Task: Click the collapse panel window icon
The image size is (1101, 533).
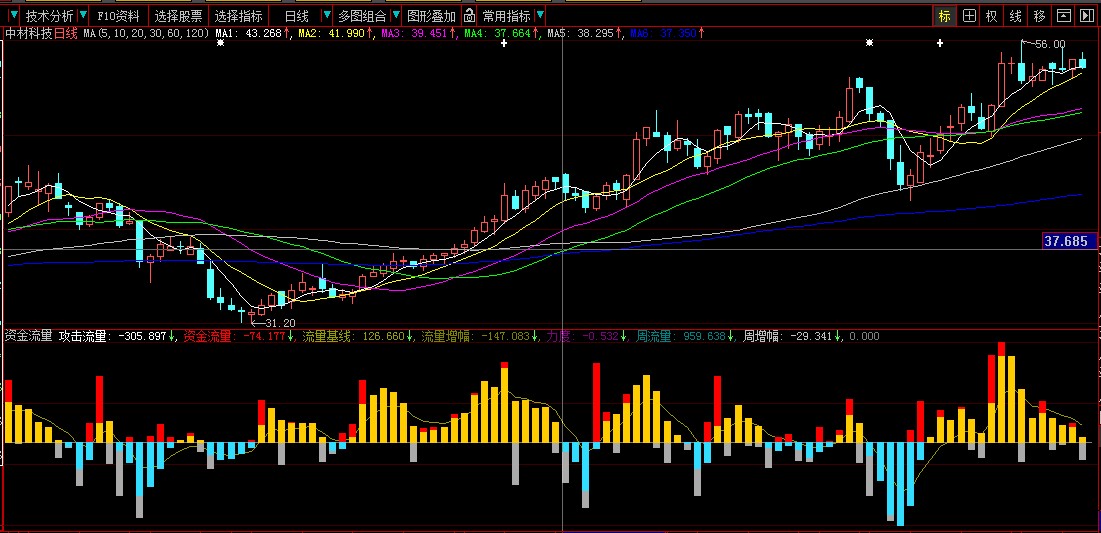Action: [x=1064, y=16]
